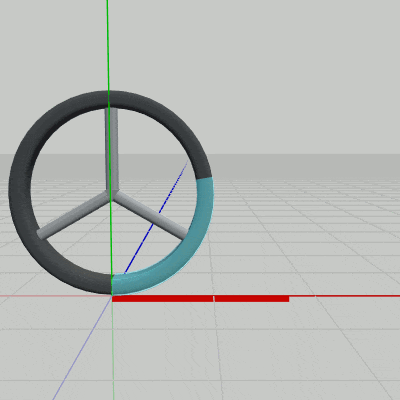Pick the lower-left gray spoke

click(74, 215)
